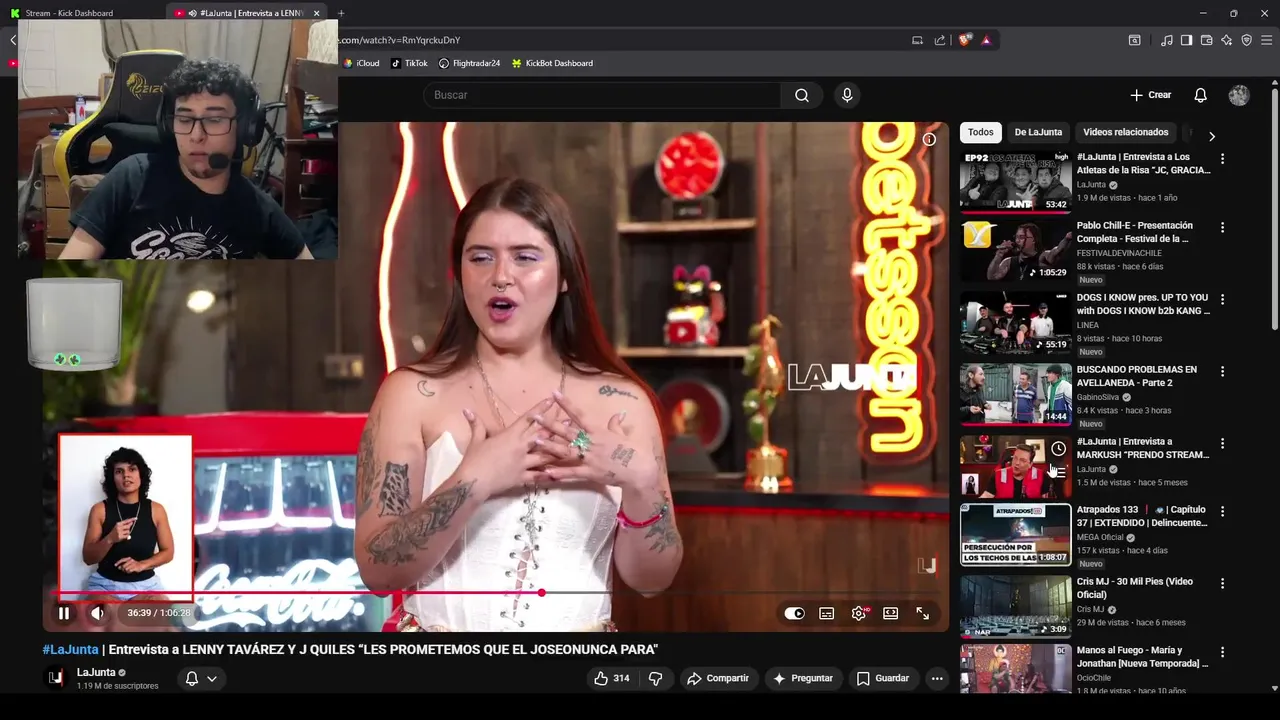This screenshot has width=1280, height=720.
Task: Open more actions menu below the video
Action: coord(937,678)
